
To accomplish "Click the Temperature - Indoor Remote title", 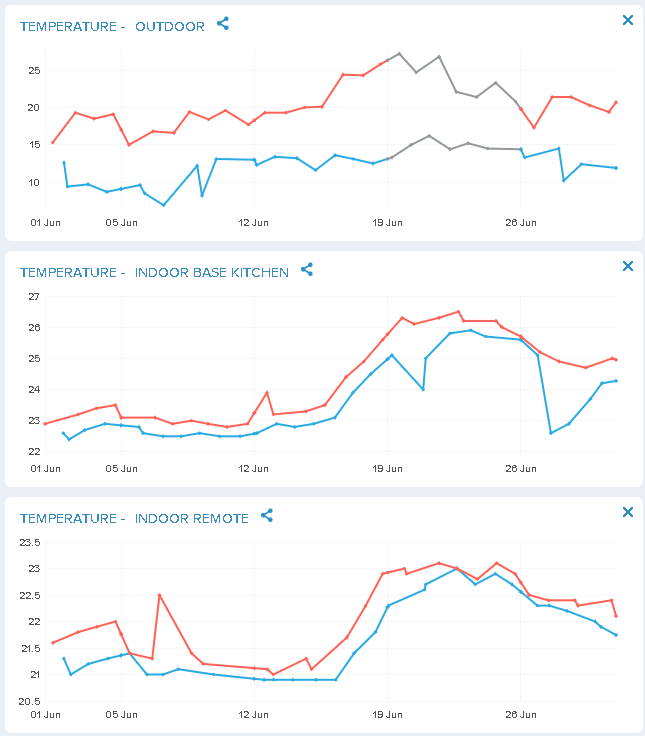I will [134, 518].
